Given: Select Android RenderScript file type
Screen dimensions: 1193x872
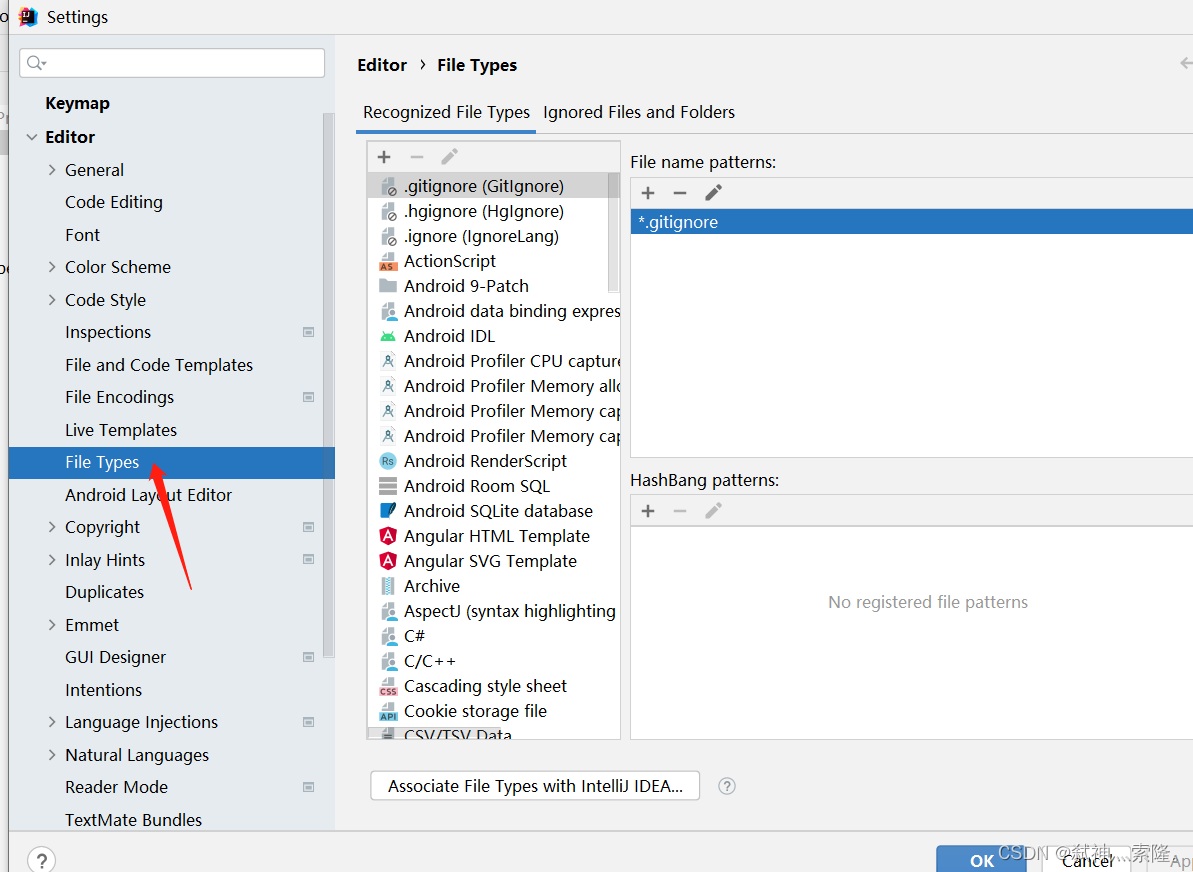Looking at the screenshot, I should point(485,461).
